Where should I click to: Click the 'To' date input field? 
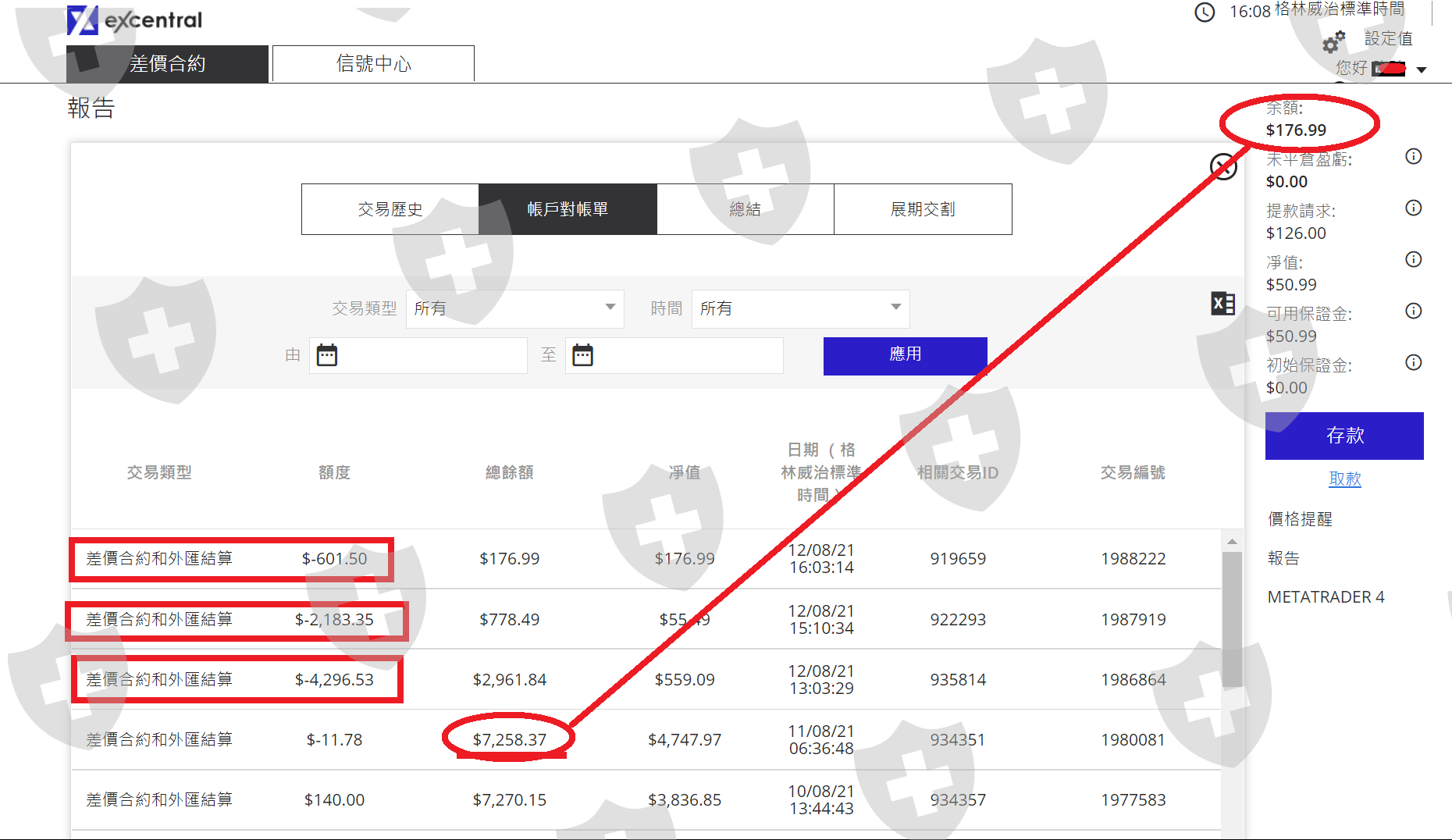tap(674, 355)
